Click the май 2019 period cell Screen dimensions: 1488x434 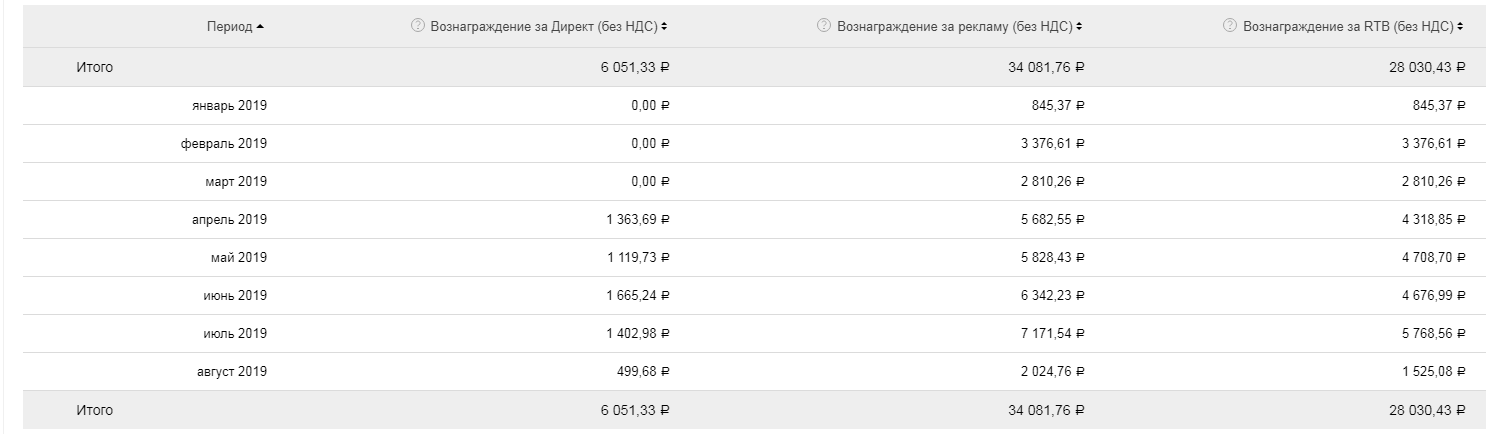point(238,257)
